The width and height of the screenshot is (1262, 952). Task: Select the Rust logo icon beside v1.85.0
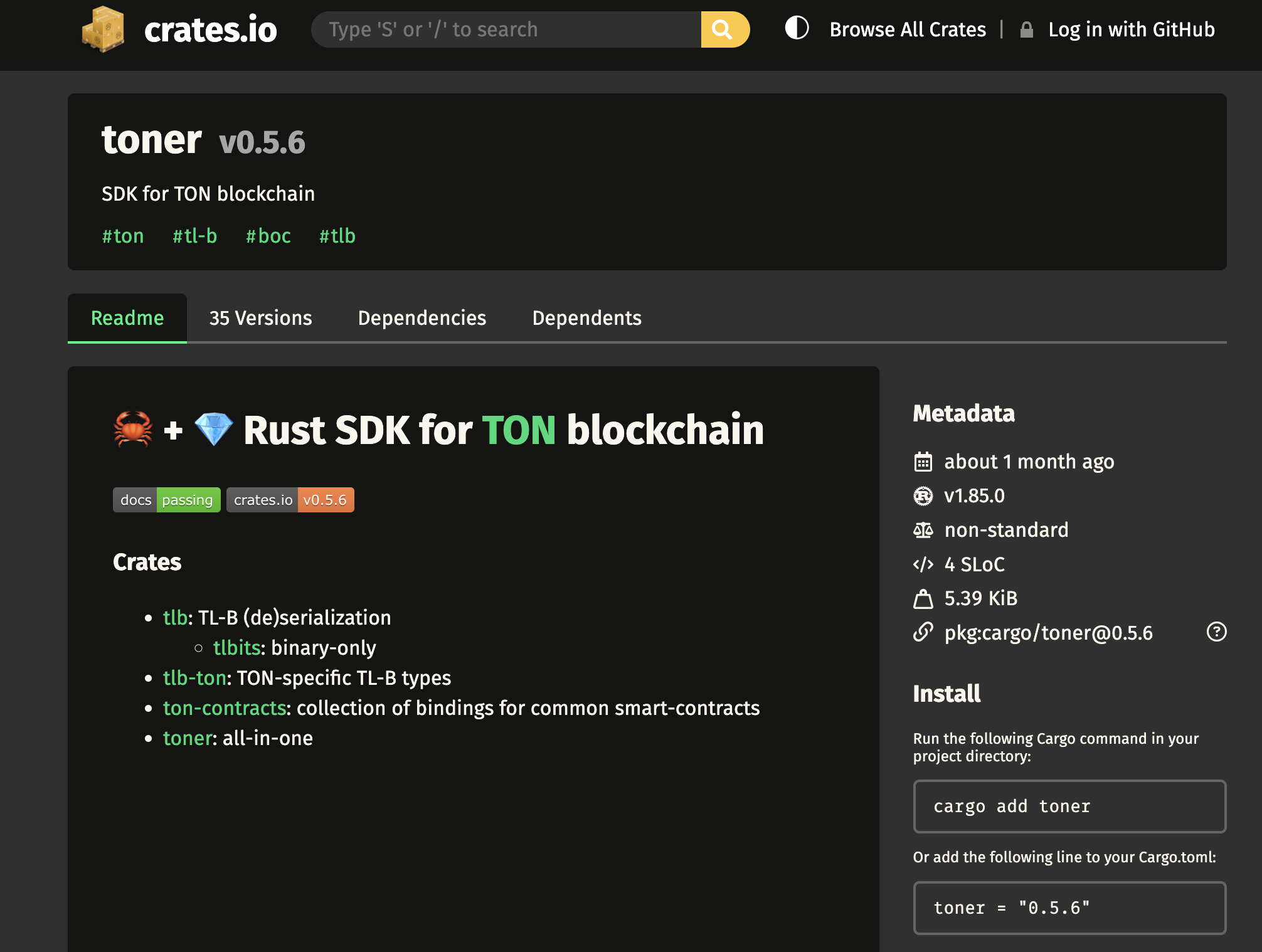tap(923, 495)
